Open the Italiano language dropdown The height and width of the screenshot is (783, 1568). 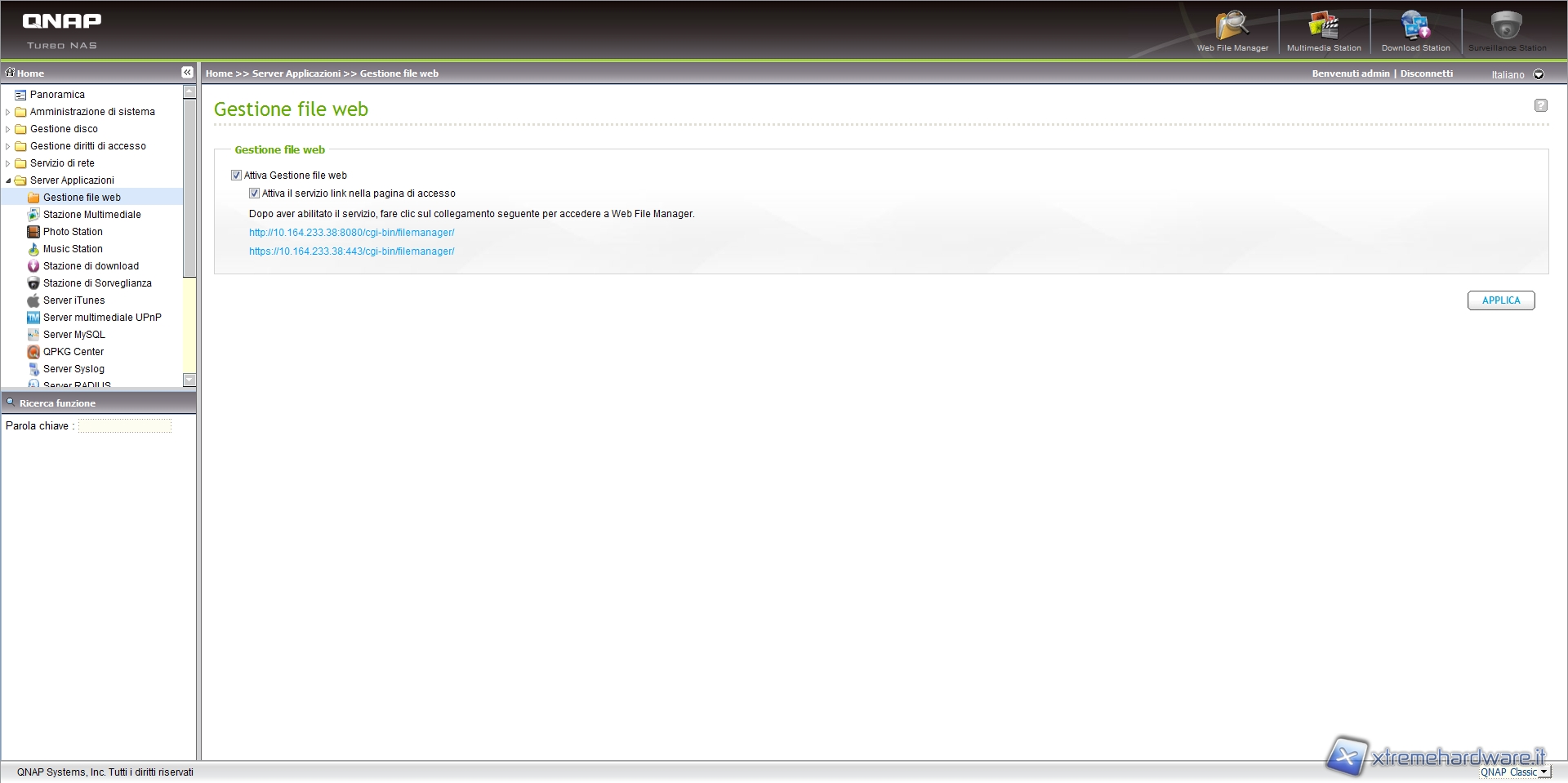(1539, 74)
